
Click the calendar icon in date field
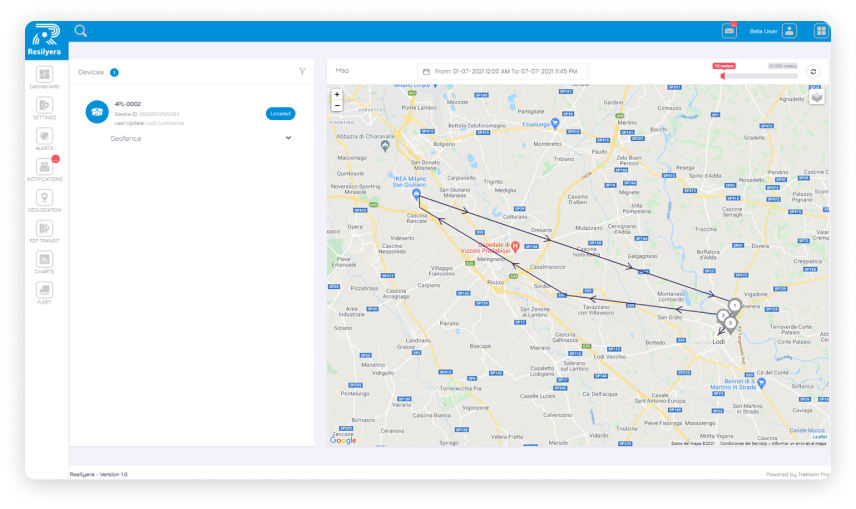[x=426, y=72]
